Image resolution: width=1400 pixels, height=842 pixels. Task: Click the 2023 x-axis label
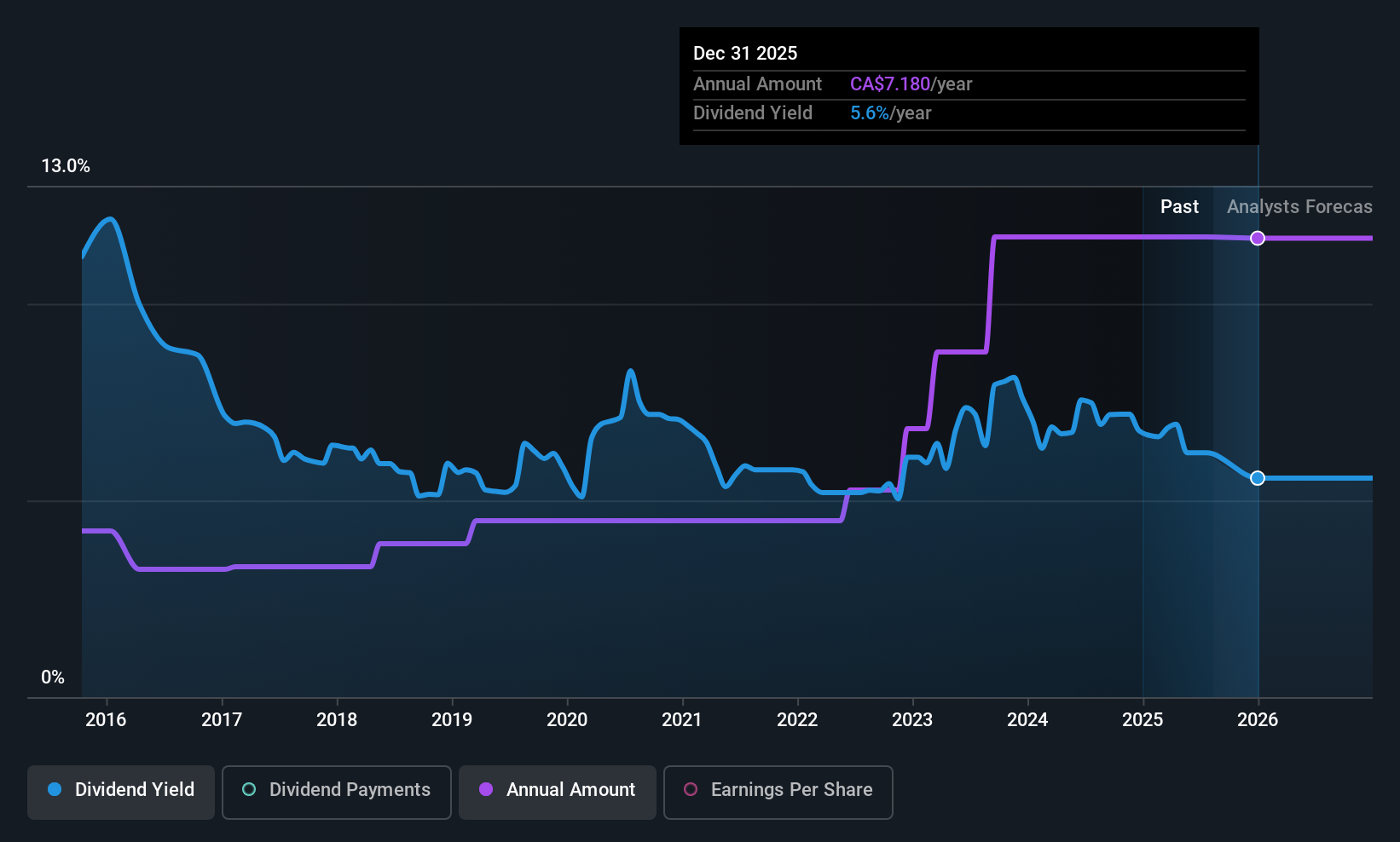pos(912,720)
